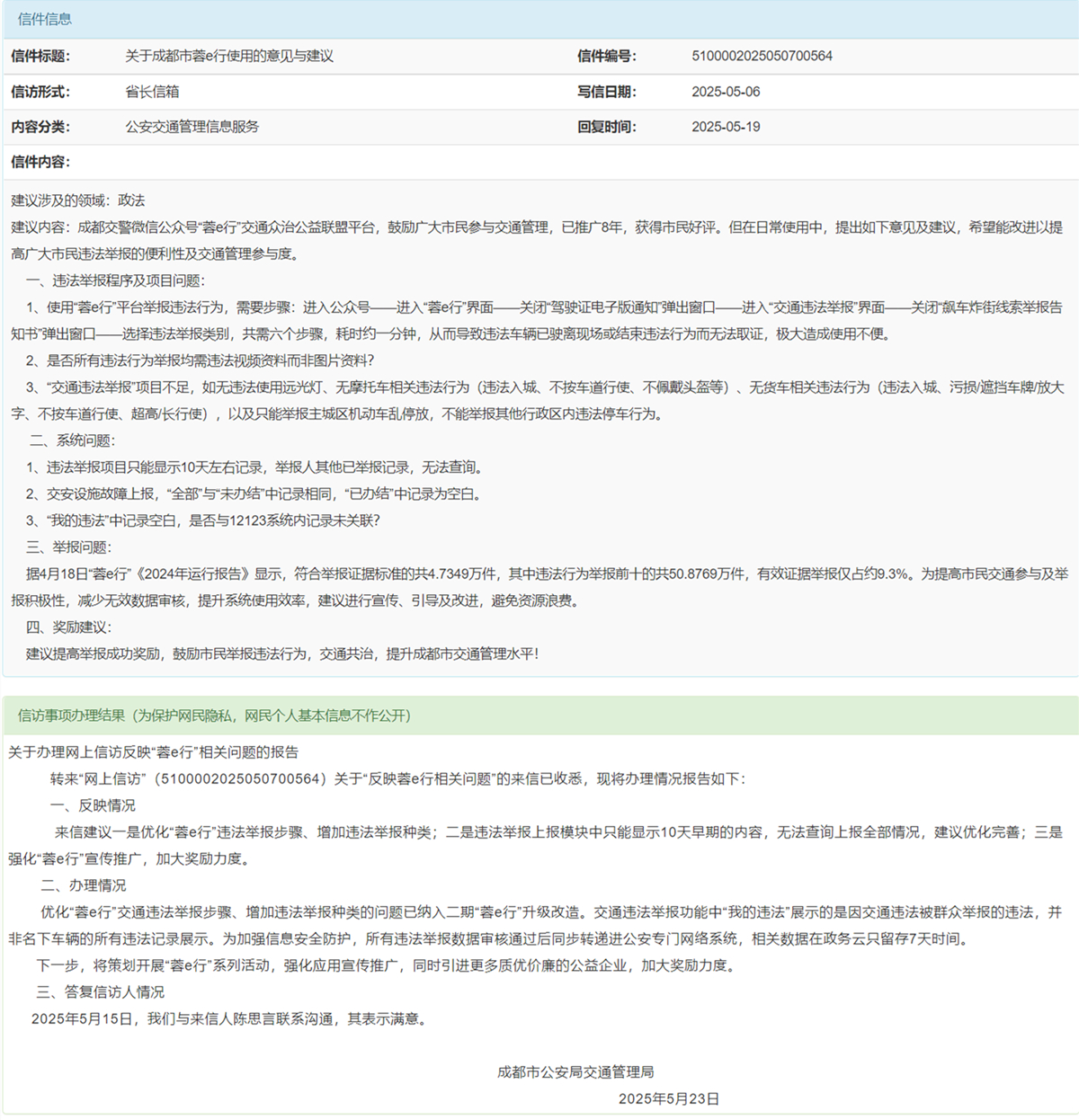Click the line starting 下一步，将策划开展
The image size is (1079, 1120).
(387, 965)
